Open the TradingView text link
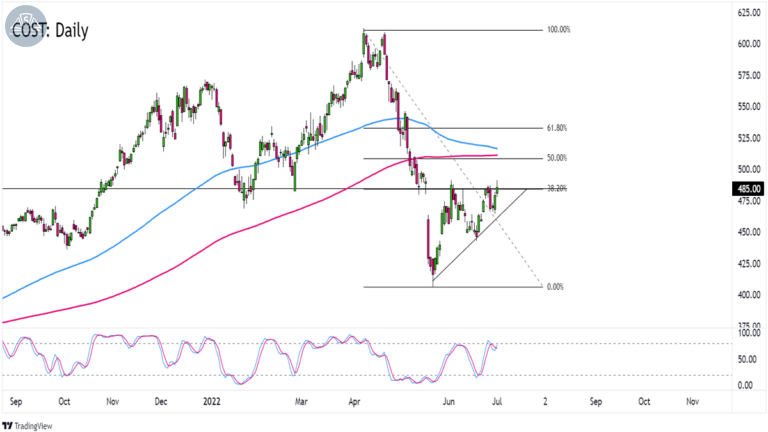This screenshot has width=768, height=432. point(33,426)
